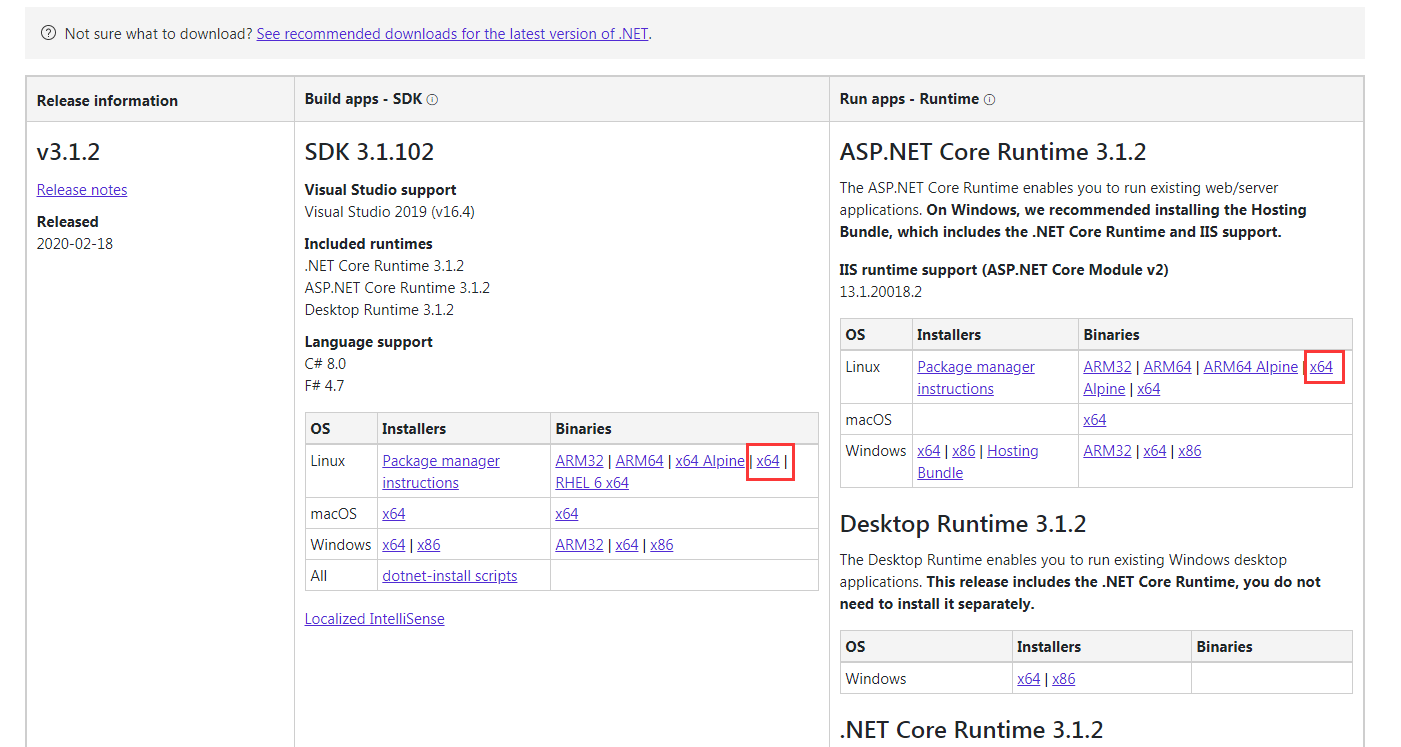Download ASP.NET Core Runtime ARM32 Linux binary
Screen dimensions: 1401x747
coord(1107,366)
